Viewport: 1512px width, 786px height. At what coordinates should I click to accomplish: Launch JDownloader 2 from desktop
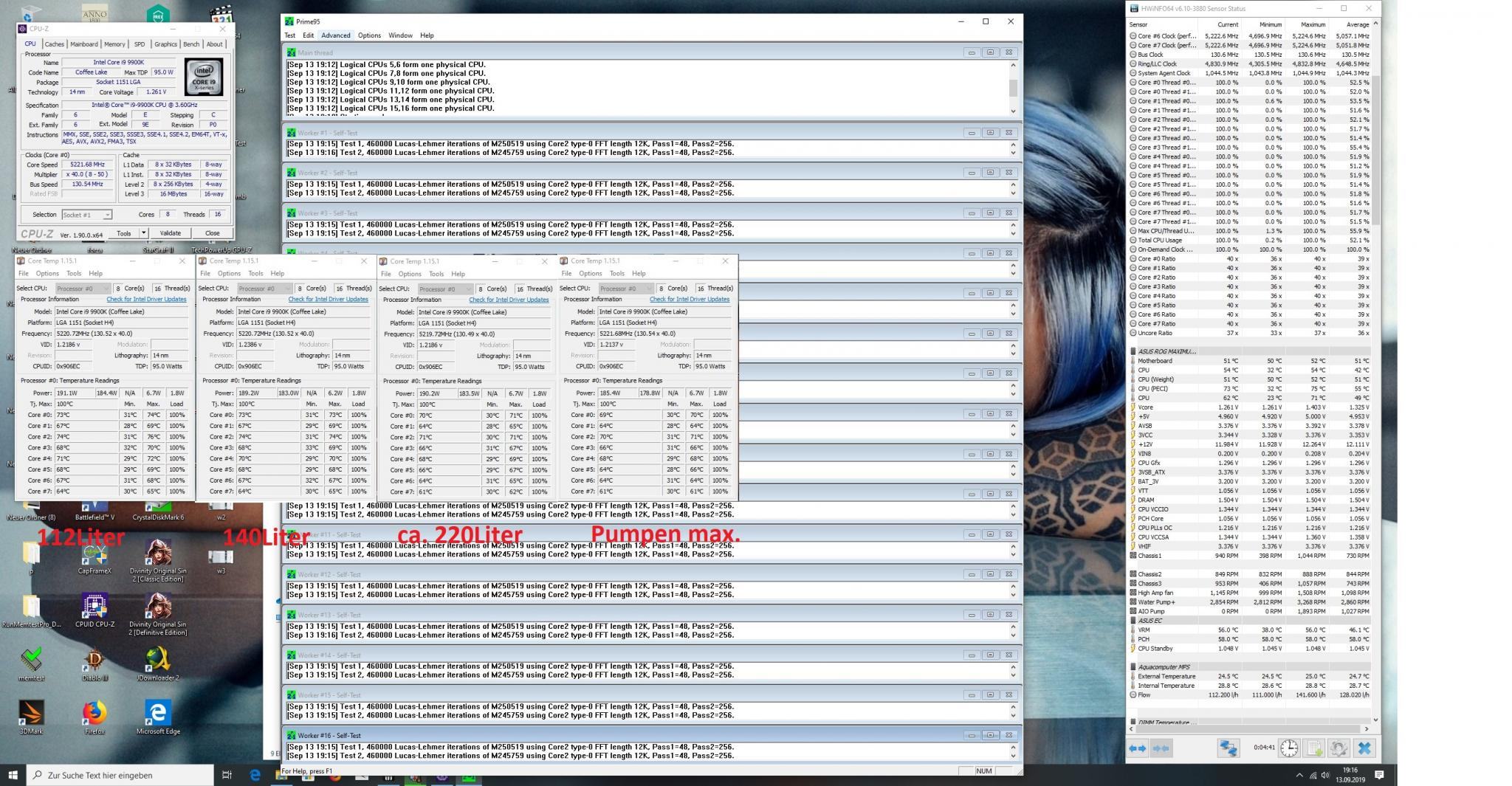tap(158, 664)
